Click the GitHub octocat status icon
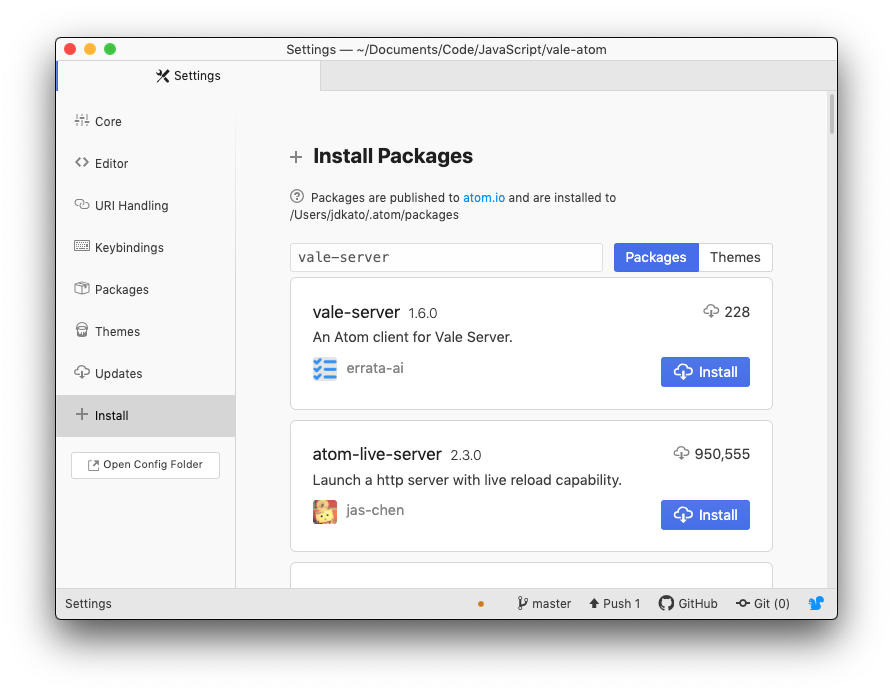 coord(667,603)
